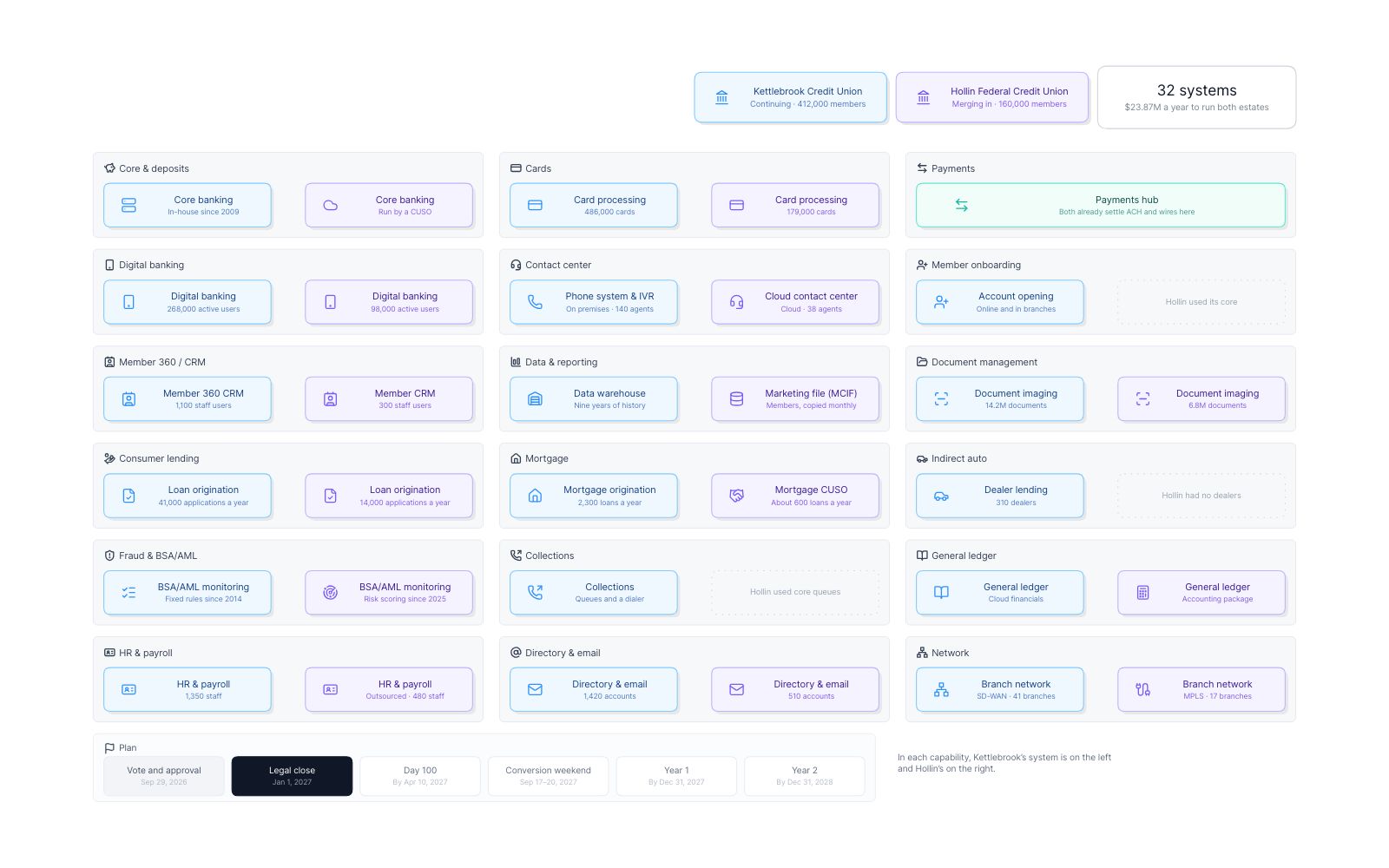Select the Vote and approval plan step
1389x868 pixels.
[x=164, y=776]
